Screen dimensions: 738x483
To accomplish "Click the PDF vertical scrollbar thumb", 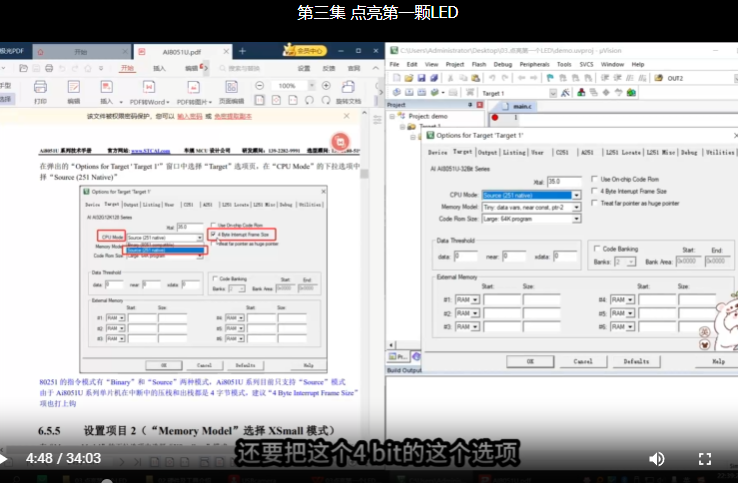I will 364,173.
